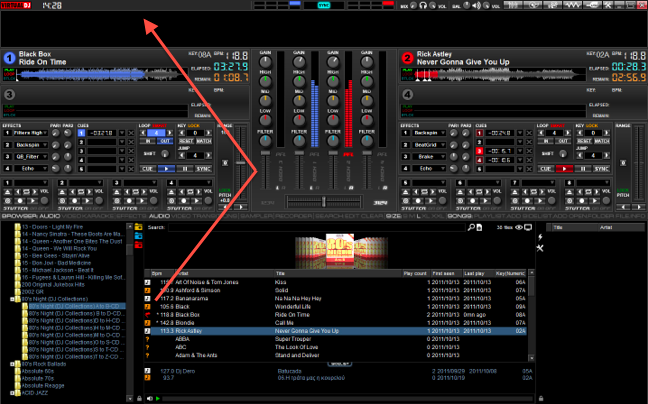The height and width of the screenshot is (404, 648).
Task: Open the waveform view icon in top toolbar
Action: [x=572, y=5]
